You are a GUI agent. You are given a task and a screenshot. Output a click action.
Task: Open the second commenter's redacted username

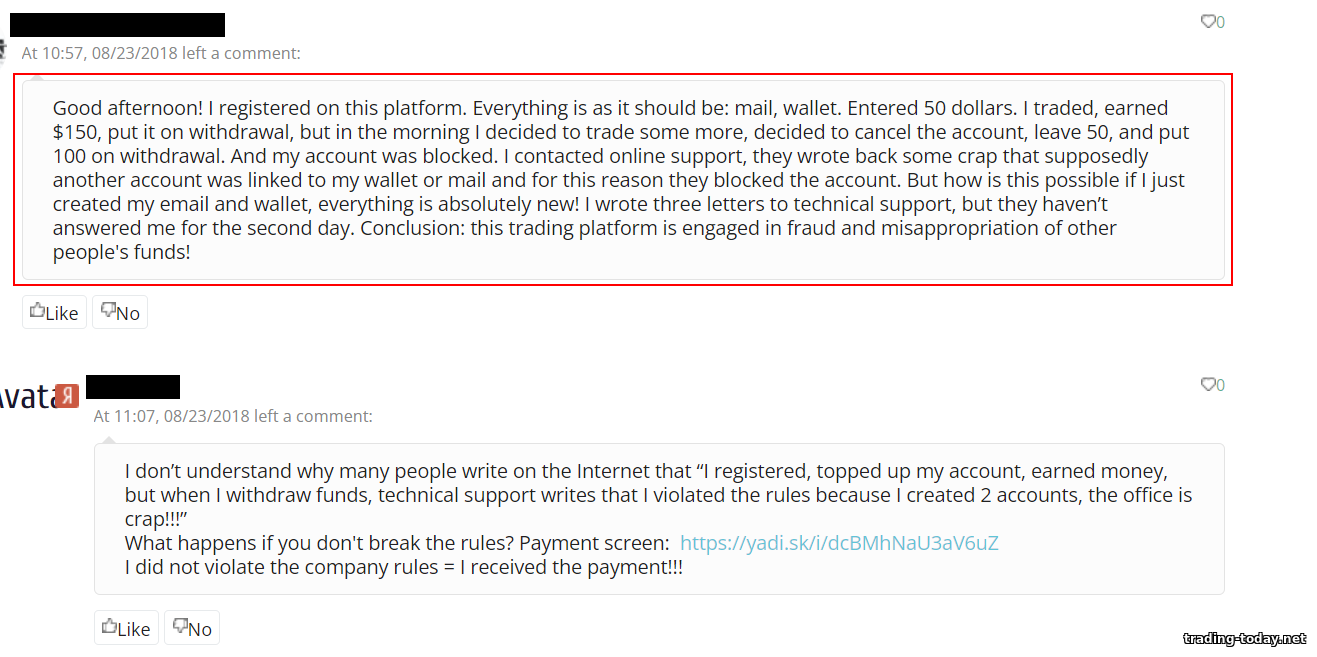pyautogui.click(x=133, y=387)
